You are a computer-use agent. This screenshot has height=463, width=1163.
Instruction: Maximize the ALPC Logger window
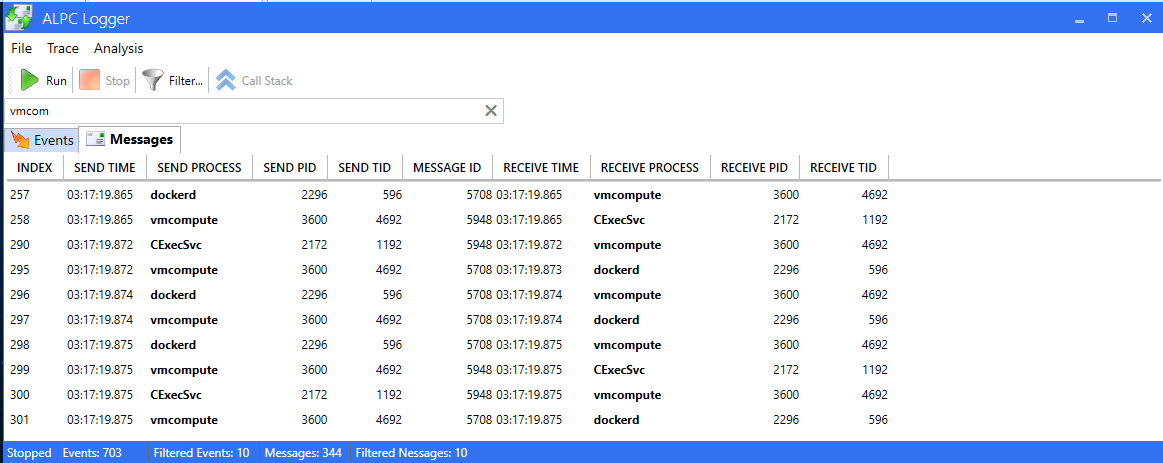pyautogui.click(x=1113, y=19)
